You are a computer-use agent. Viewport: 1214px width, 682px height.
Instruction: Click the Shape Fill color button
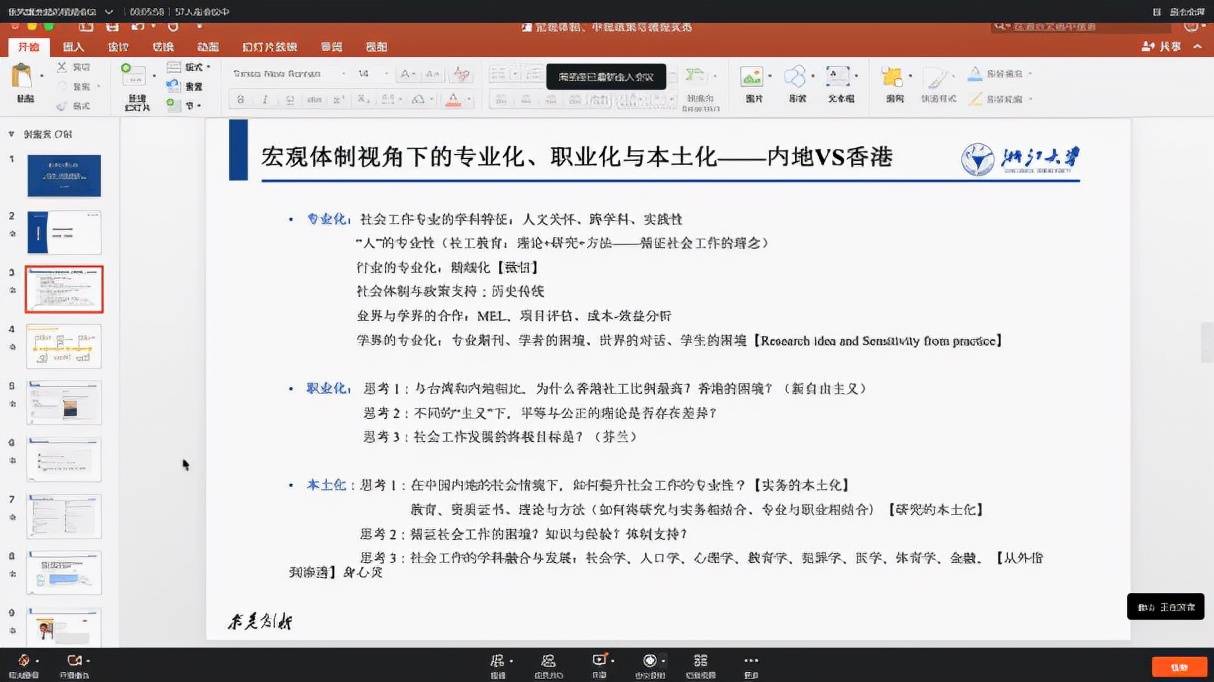click(x=1000, y=74)
